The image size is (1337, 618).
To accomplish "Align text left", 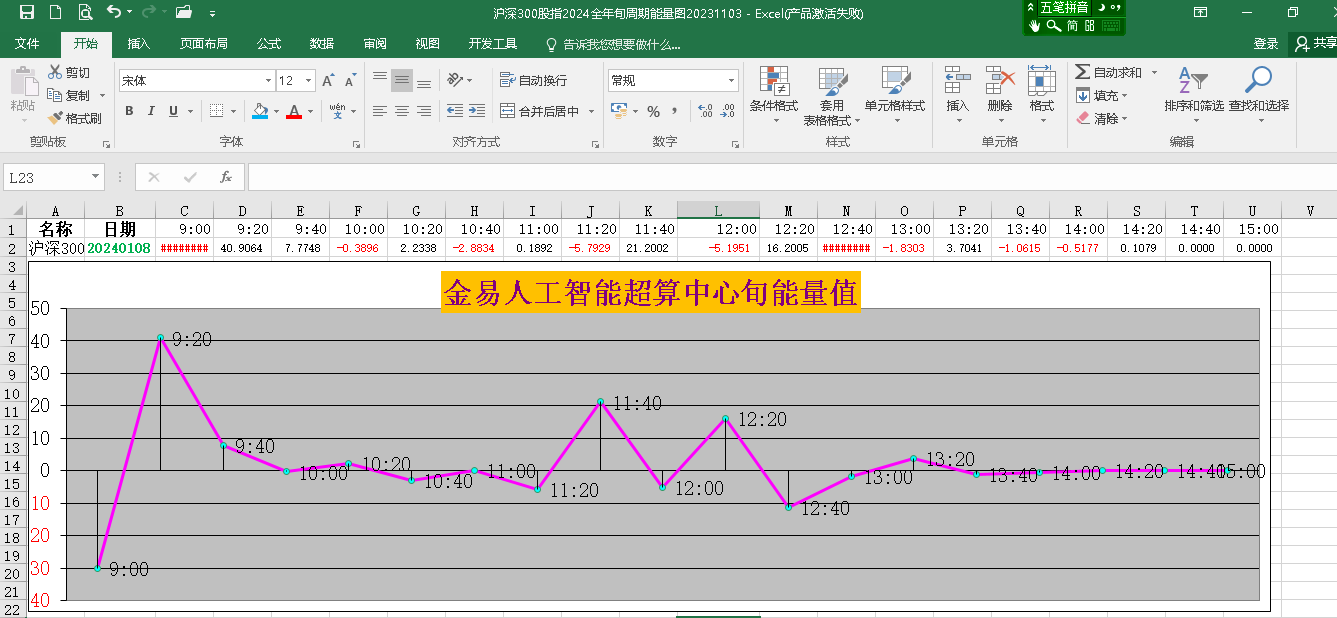I will [x=380, y=111].
